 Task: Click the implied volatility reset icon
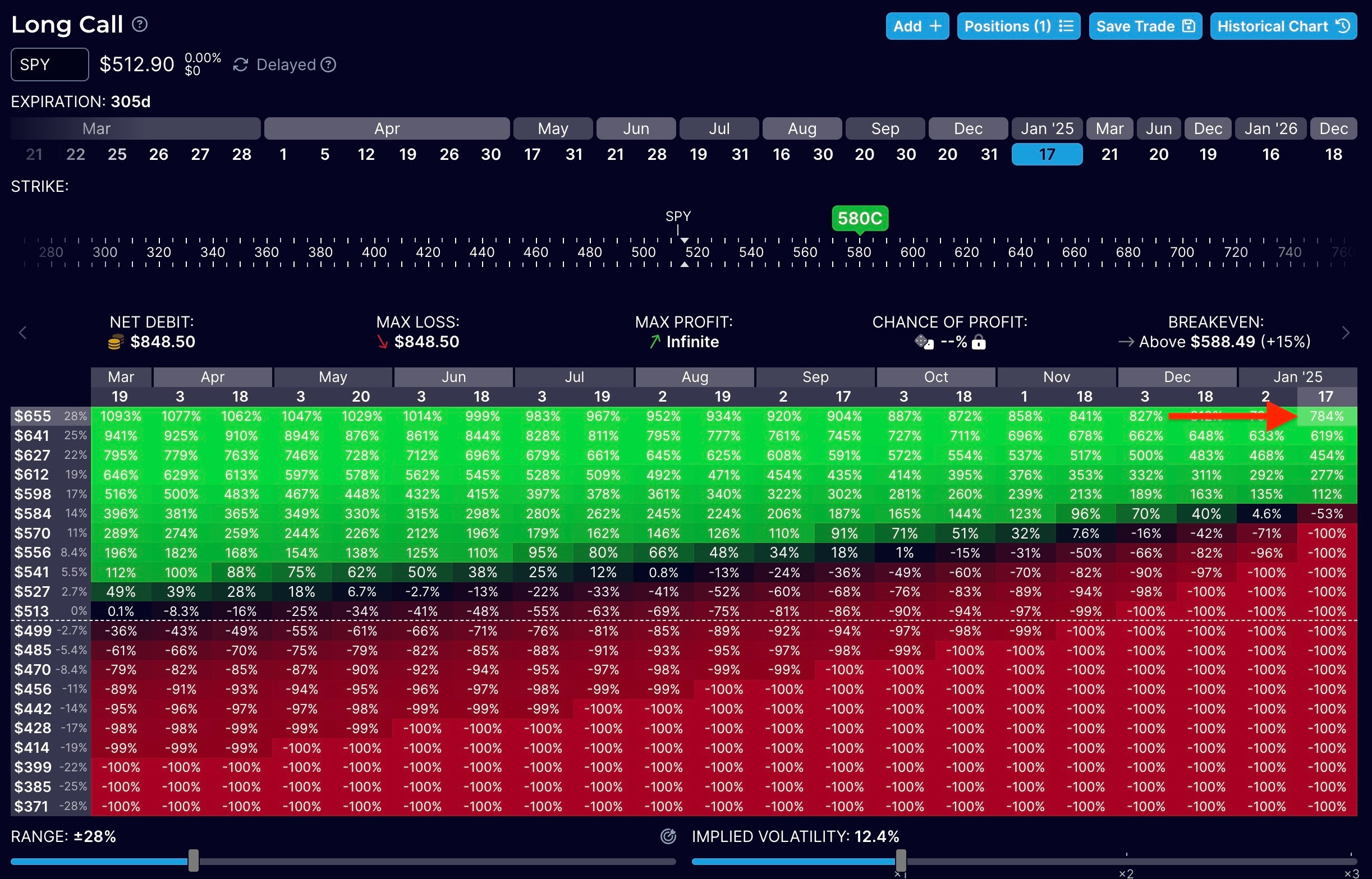(668, 836)
